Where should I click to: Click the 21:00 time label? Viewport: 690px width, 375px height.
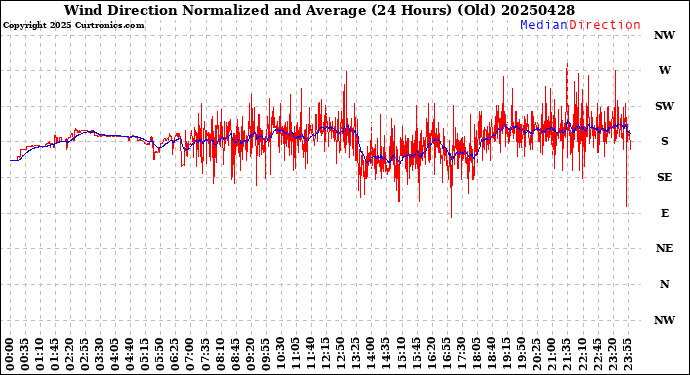tap(551, 354)
